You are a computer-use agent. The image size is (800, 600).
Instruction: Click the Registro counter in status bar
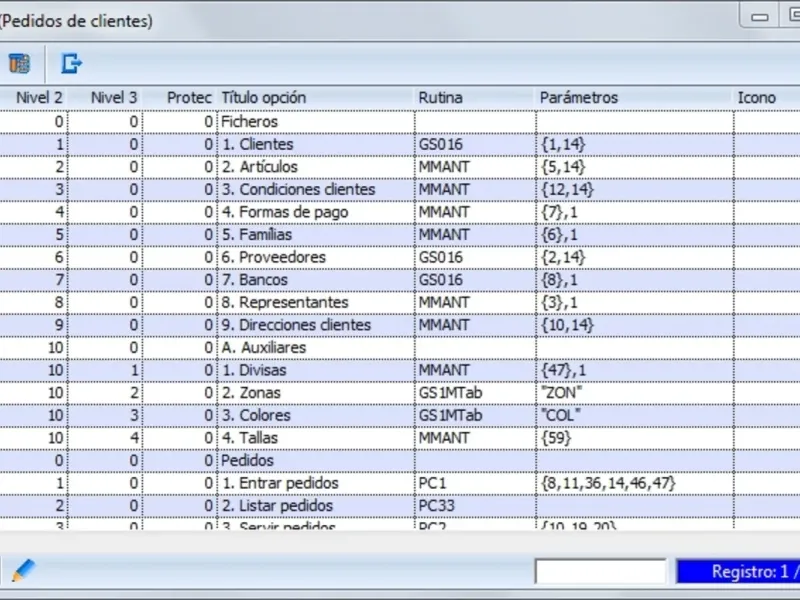click(x=738, y=571)
